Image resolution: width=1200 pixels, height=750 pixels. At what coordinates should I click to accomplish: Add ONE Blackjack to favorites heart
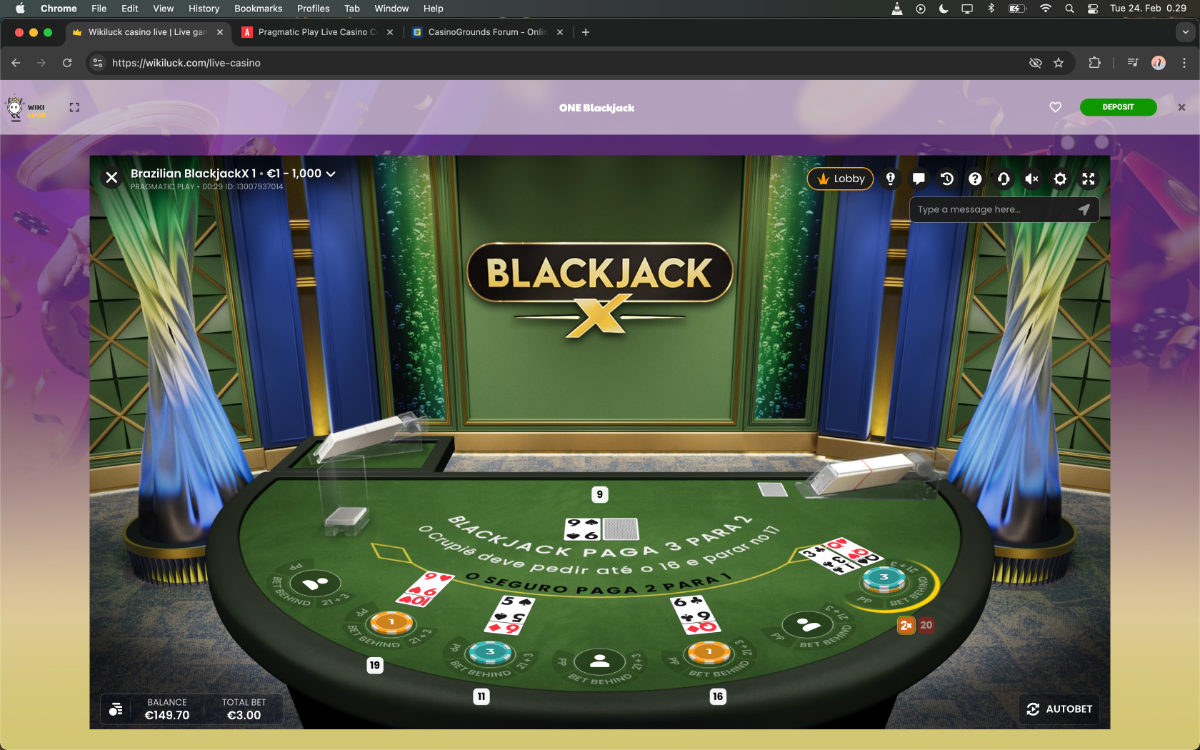pyautogui.click(x=1055, y=108)
